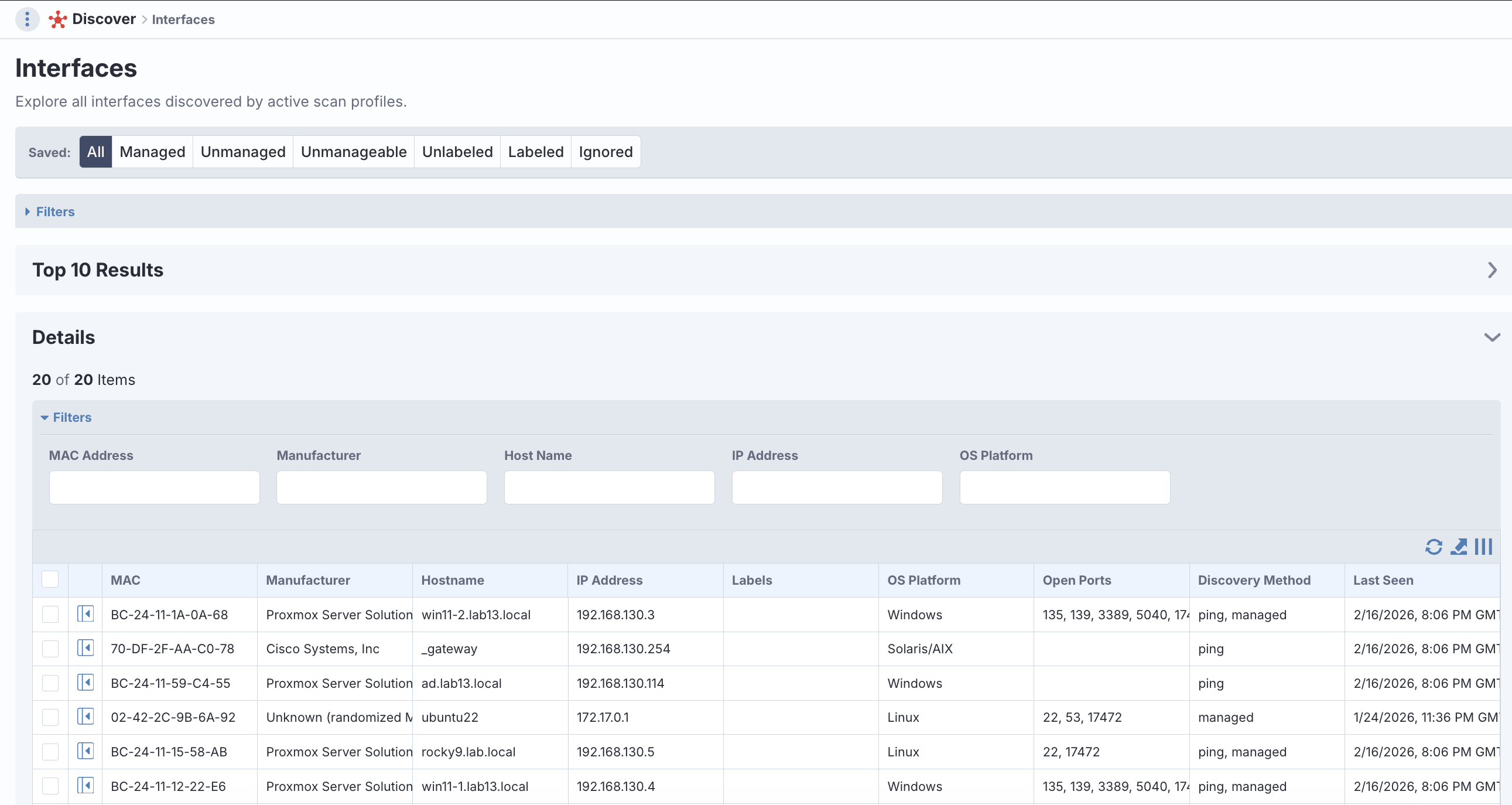Select checkbox for ad.lab13.local row
1512x805 pixels.
pyautogui.click(x=50, y=683)
